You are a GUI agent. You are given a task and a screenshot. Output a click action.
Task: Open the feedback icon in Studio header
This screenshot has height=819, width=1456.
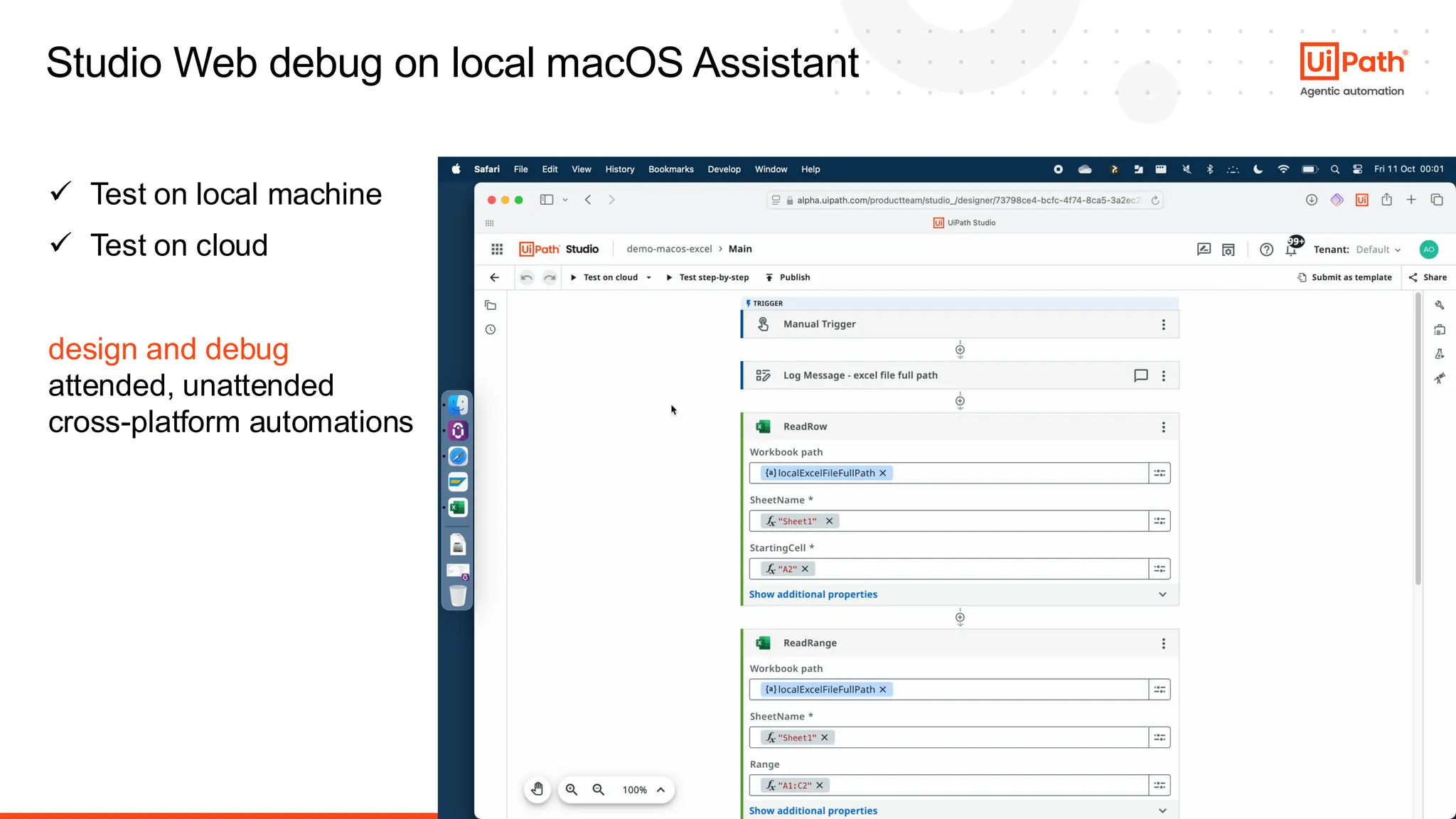click(x=1204, y=250)
